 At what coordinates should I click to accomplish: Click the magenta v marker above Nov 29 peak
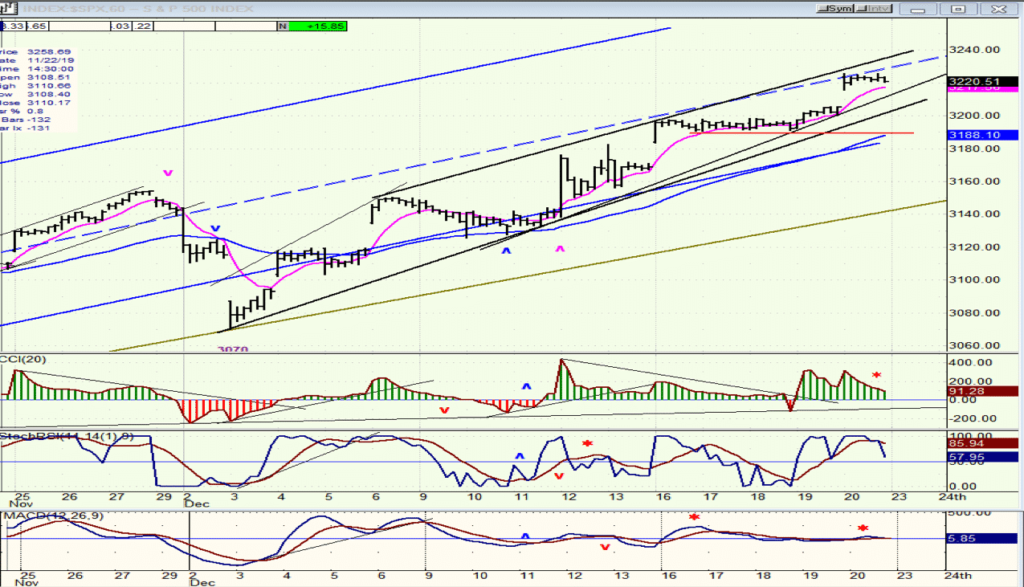(168, 173)
